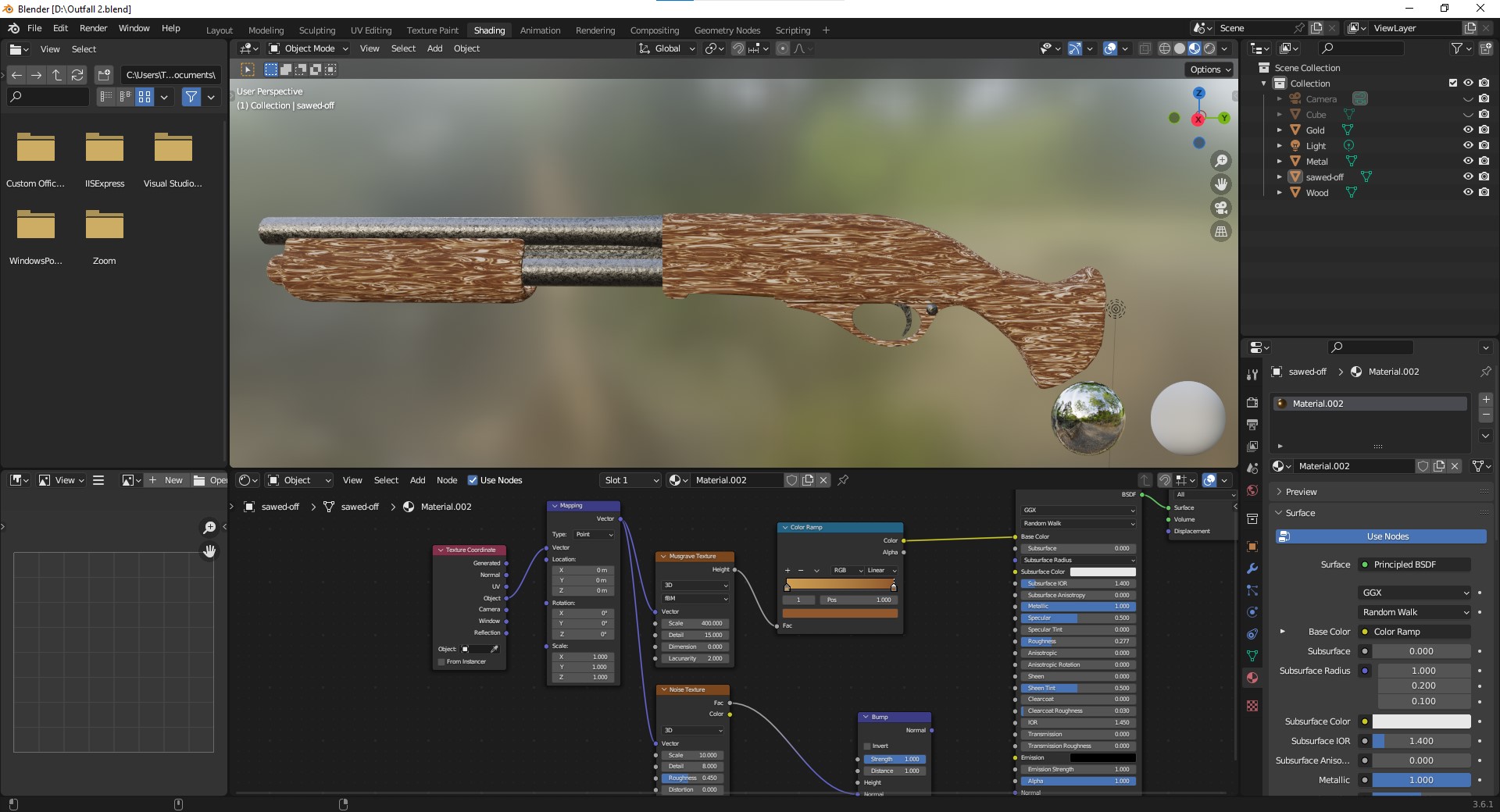Open the GGX distribution dropdown
Screen dimensions: 1500x812
(1414, 593)
